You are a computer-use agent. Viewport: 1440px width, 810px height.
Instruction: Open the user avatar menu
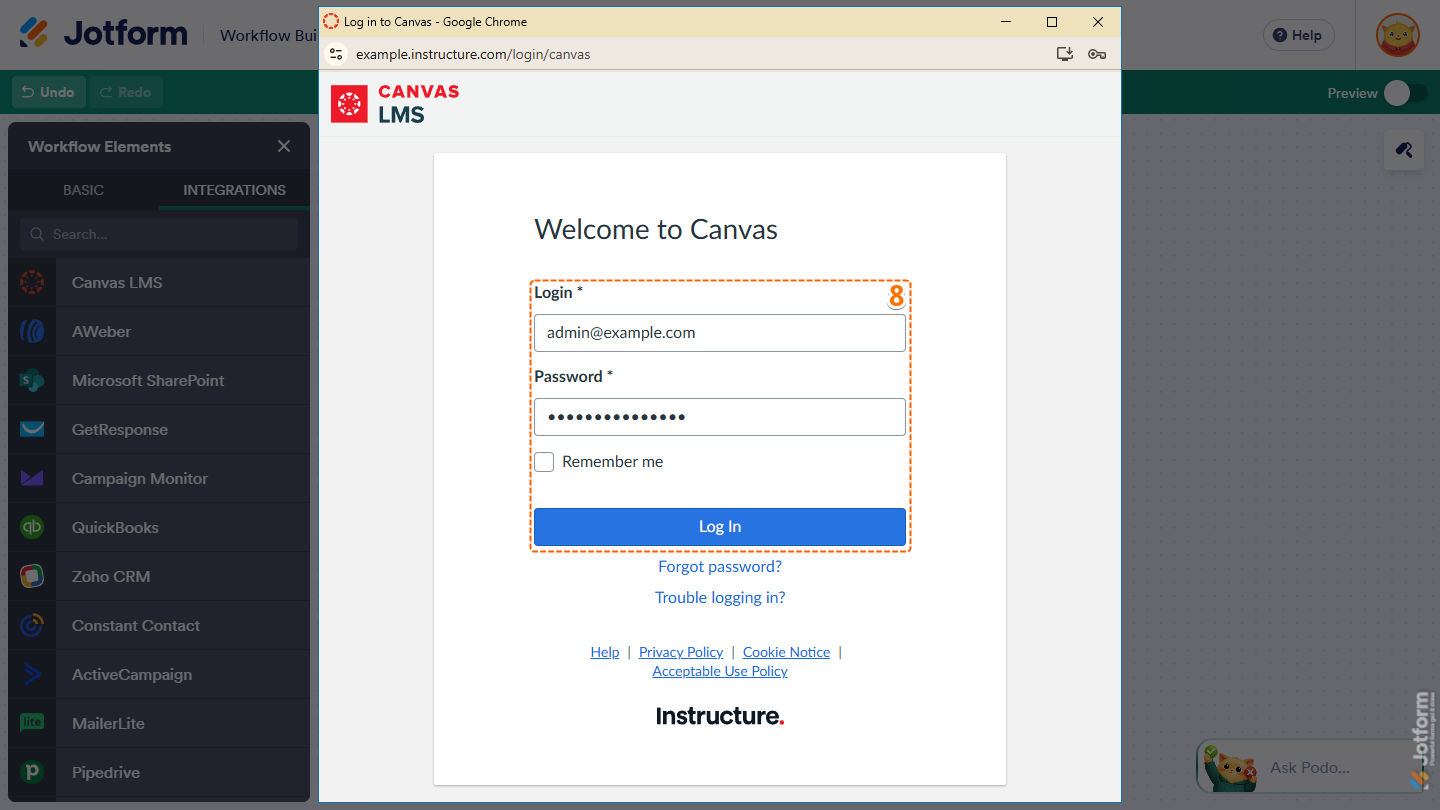1397,35
